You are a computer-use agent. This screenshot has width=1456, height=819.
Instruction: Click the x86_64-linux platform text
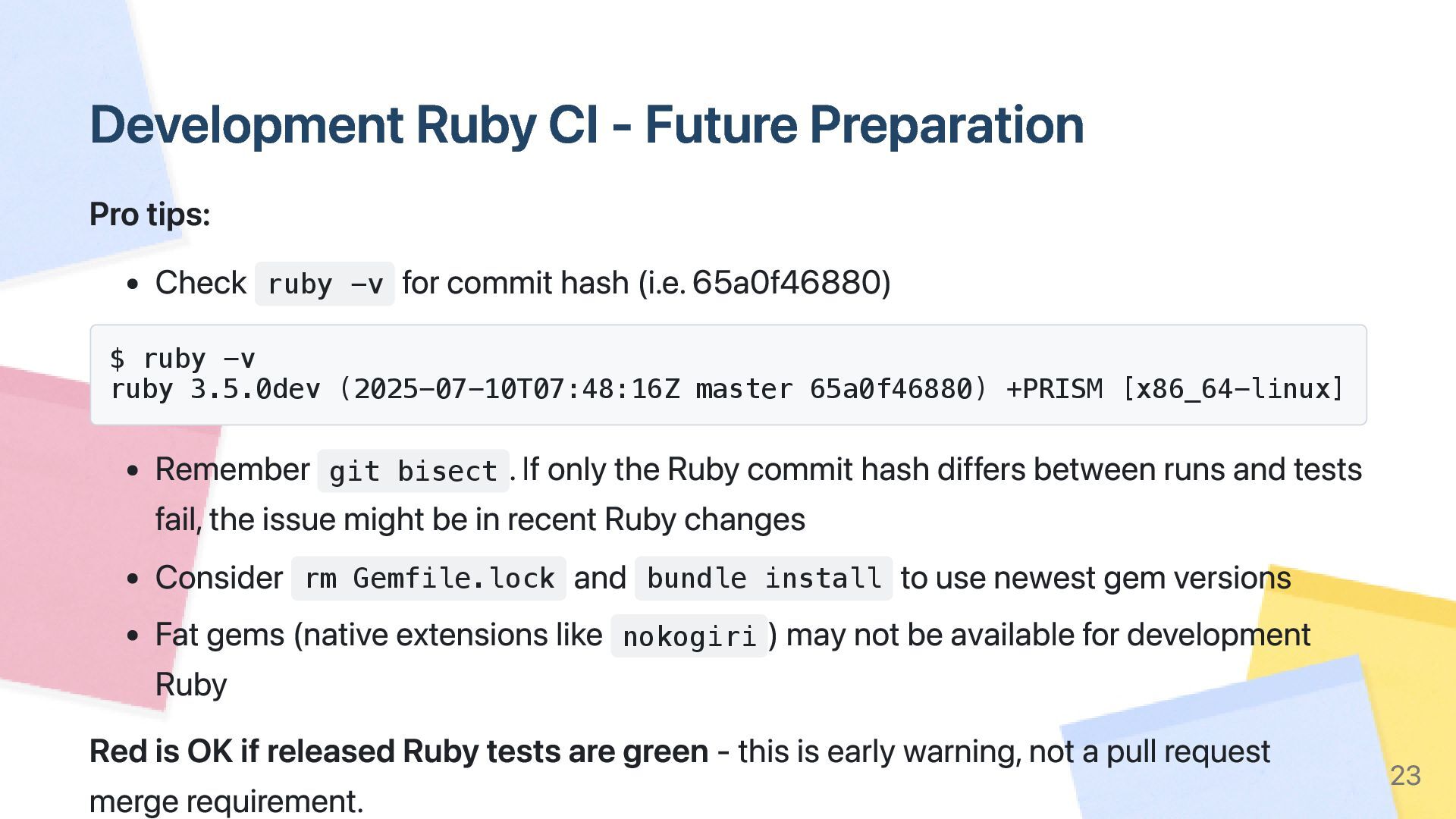pos(1232,389)
